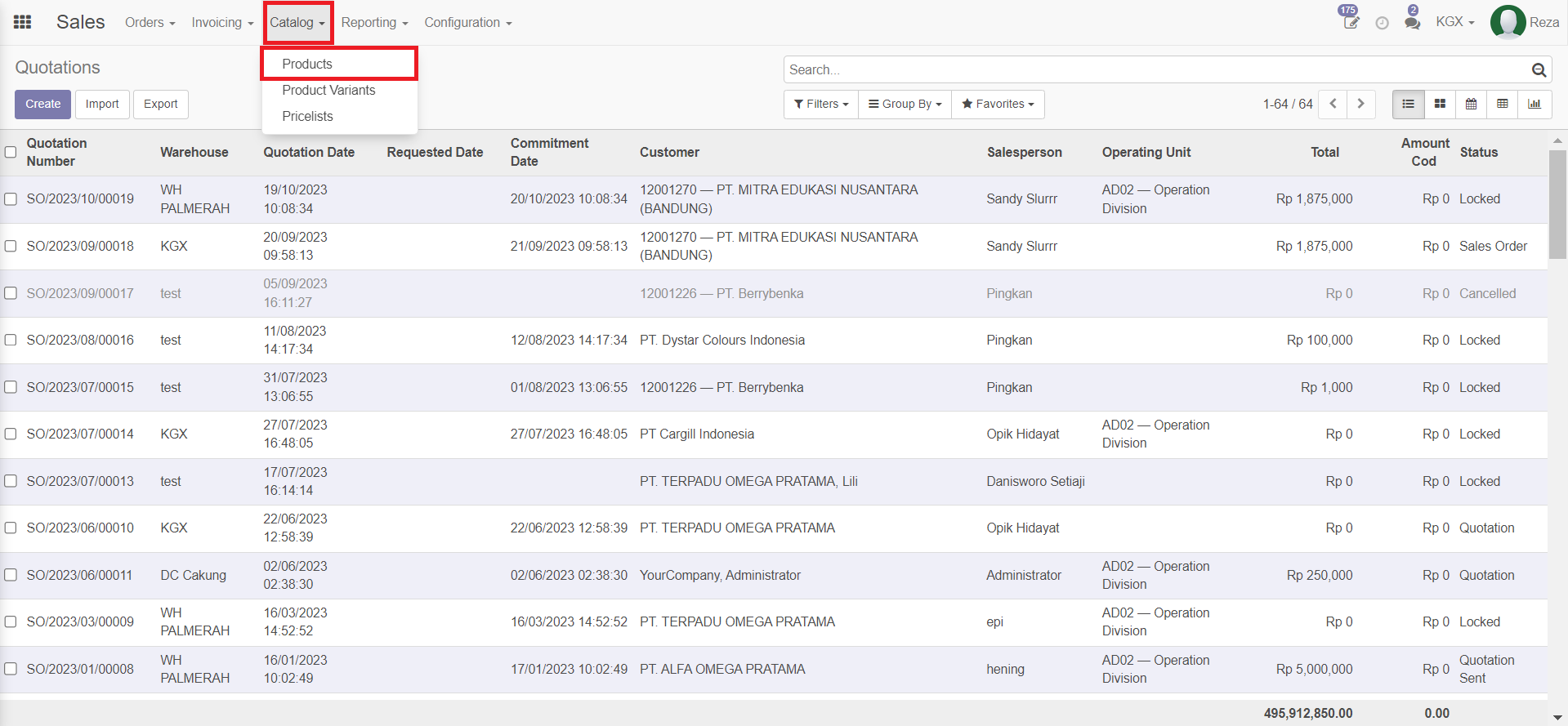
Task: Go to the next page arrow
Action: [1361, 104]
